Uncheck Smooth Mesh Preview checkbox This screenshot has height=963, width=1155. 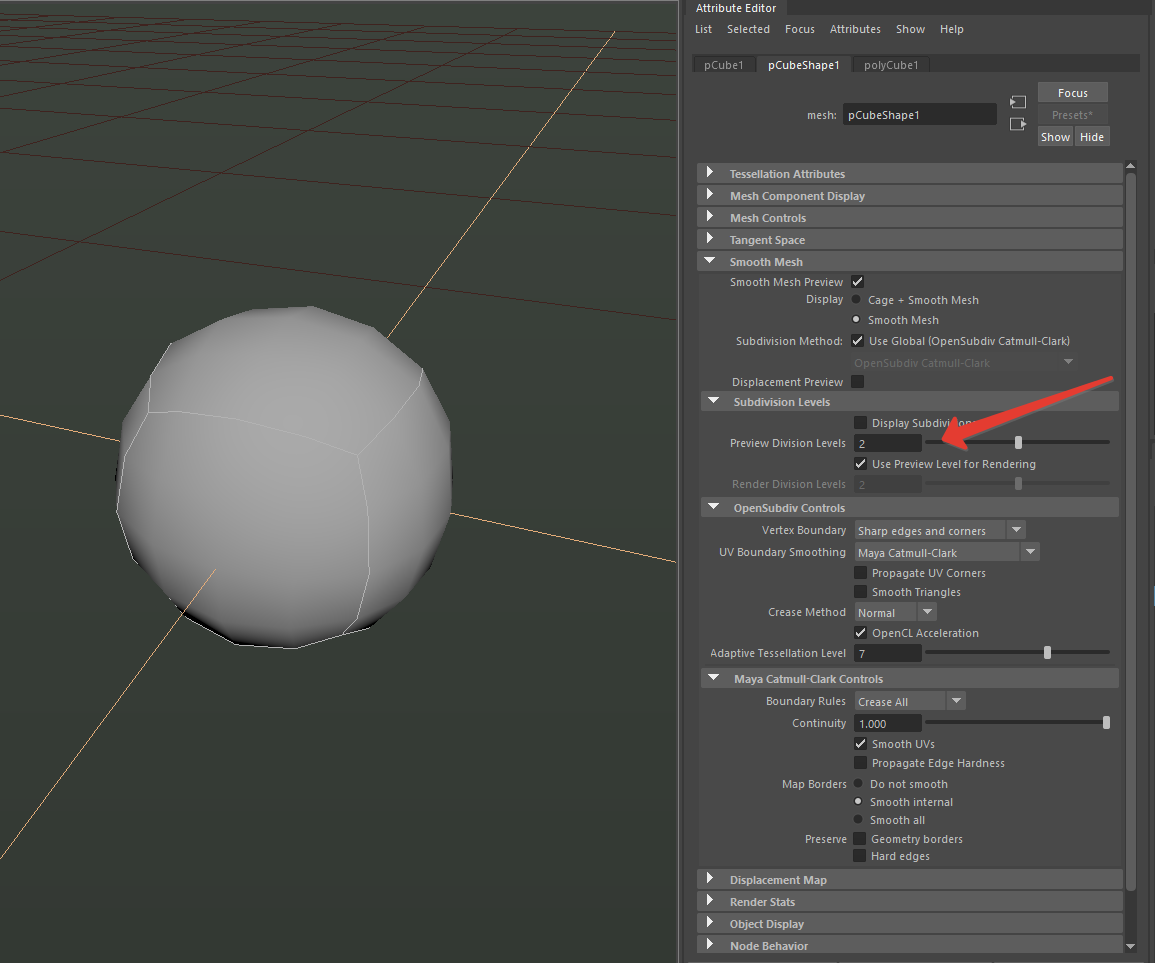pos(858,282)
